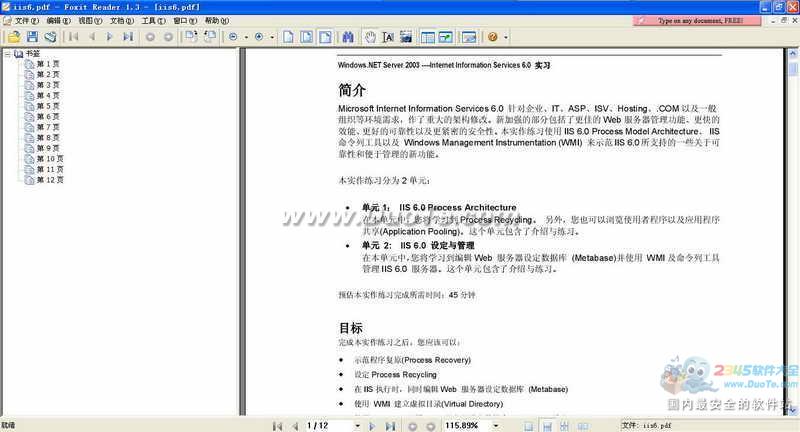Screen dimensions: 800x432
Task: Click the vertical scrollbar thumb
Action: coord(793,68)
